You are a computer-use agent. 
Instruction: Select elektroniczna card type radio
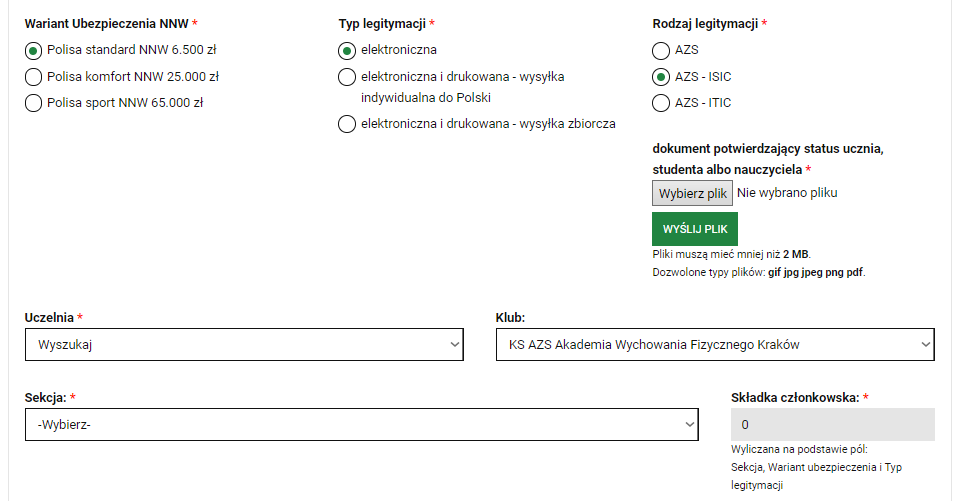pos(347,50)
